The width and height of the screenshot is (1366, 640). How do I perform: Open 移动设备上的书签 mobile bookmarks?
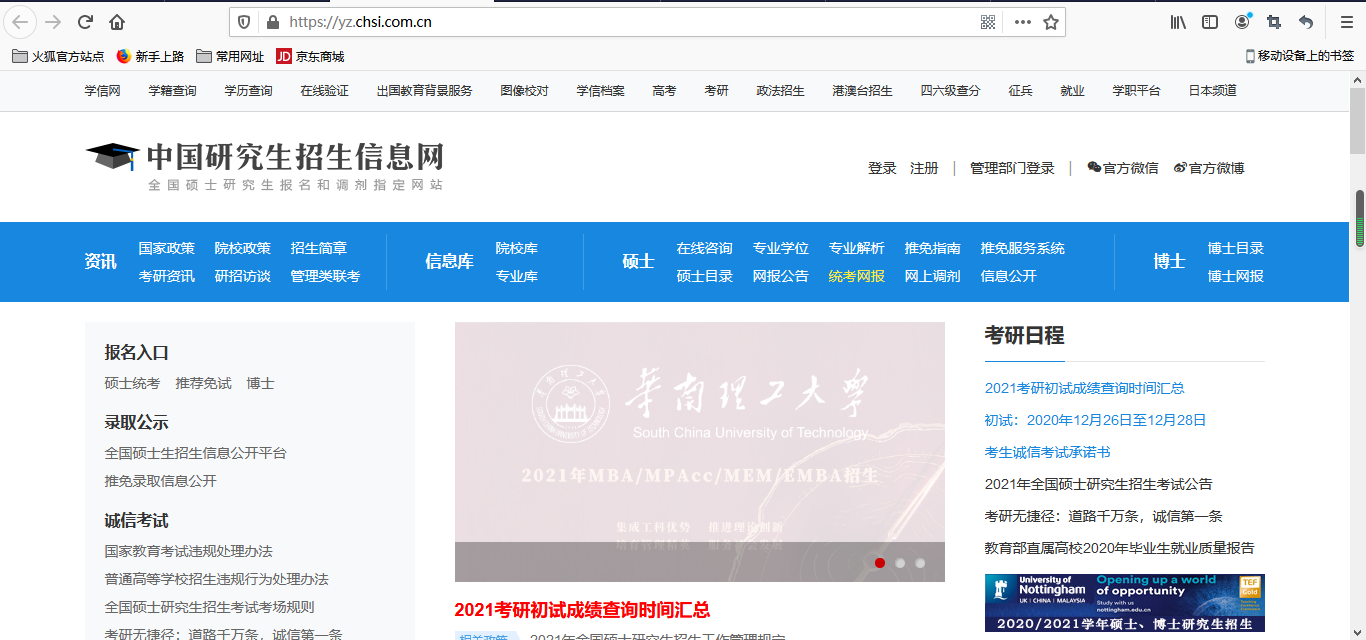1300,56
